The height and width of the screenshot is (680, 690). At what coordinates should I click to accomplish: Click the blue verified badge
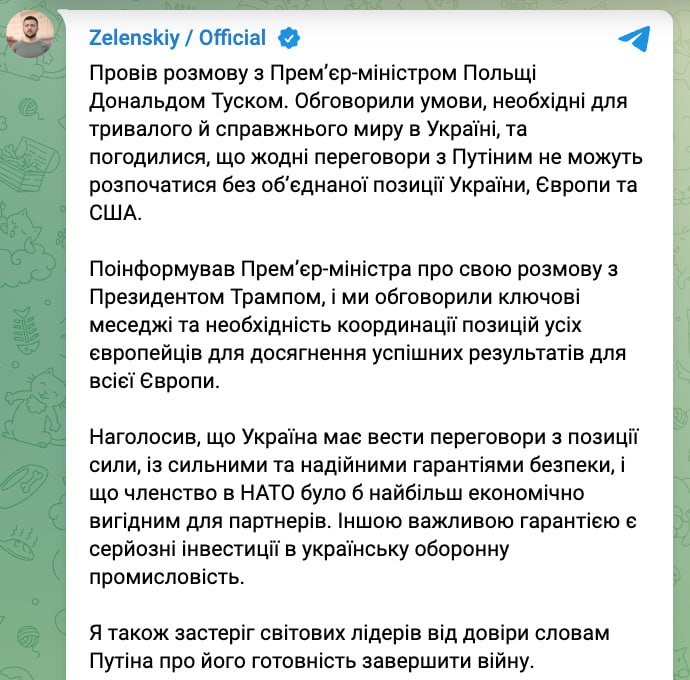(x=288, y=39)
